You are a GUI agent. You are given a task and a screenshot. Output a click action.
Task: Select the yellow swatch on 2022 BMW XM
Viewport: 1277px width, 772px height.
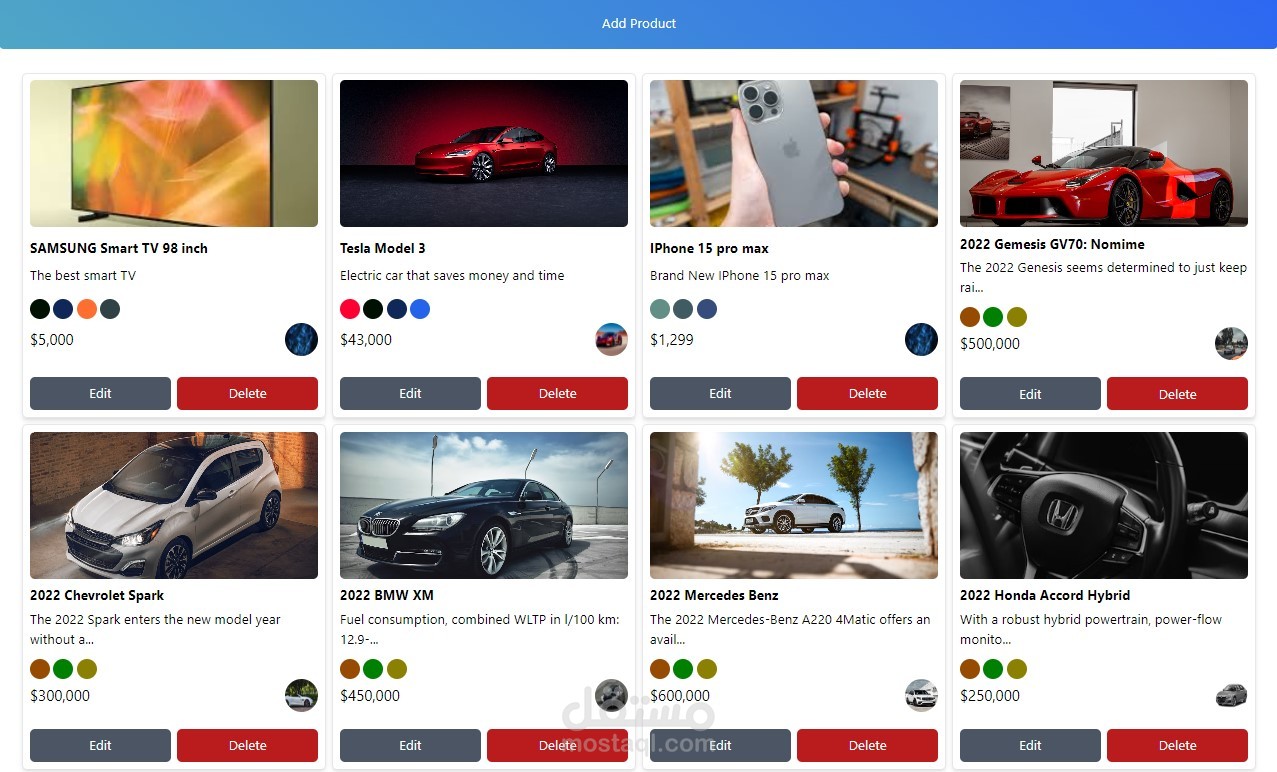click(x=397, y=668)
